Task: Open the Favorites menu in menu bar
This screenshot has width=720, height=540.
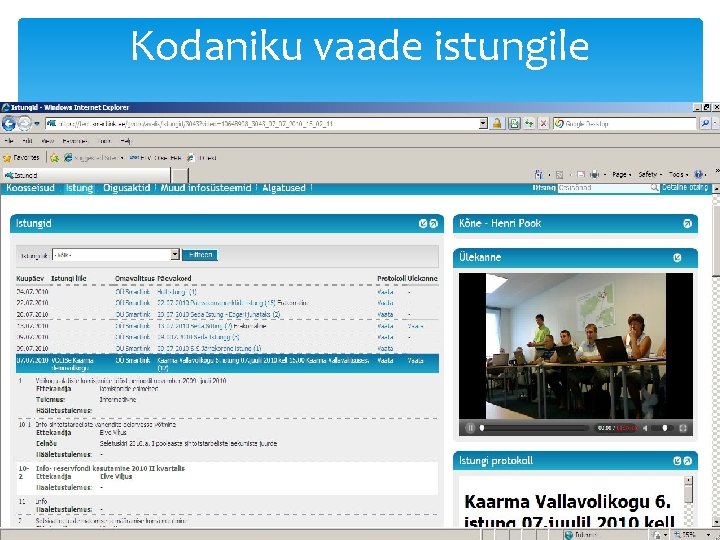Action: [75, 141]
